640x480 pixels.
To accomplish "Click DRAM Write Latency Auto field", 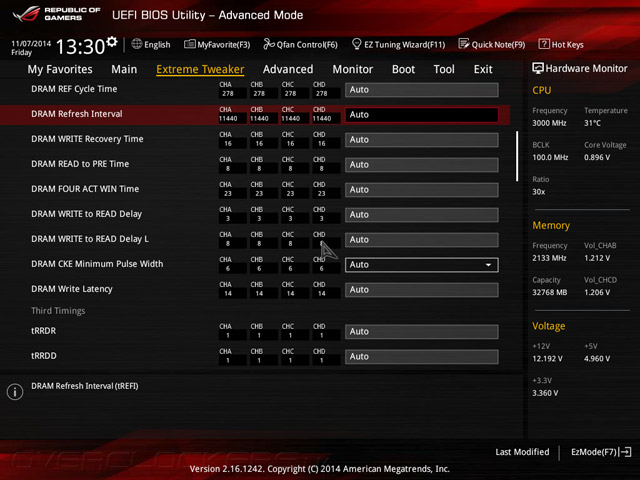I will point(422,290).
